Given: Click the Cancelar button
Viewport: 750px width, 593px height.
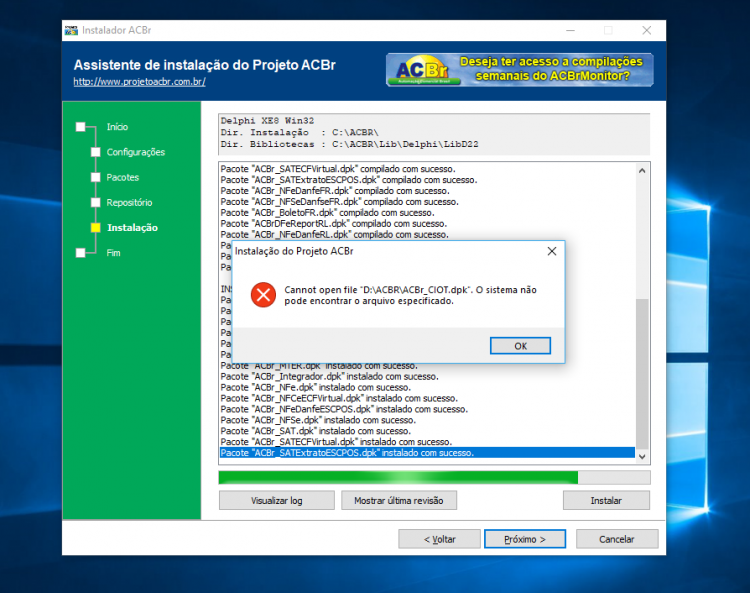Looking at the screenshot, I should point(617,539).
